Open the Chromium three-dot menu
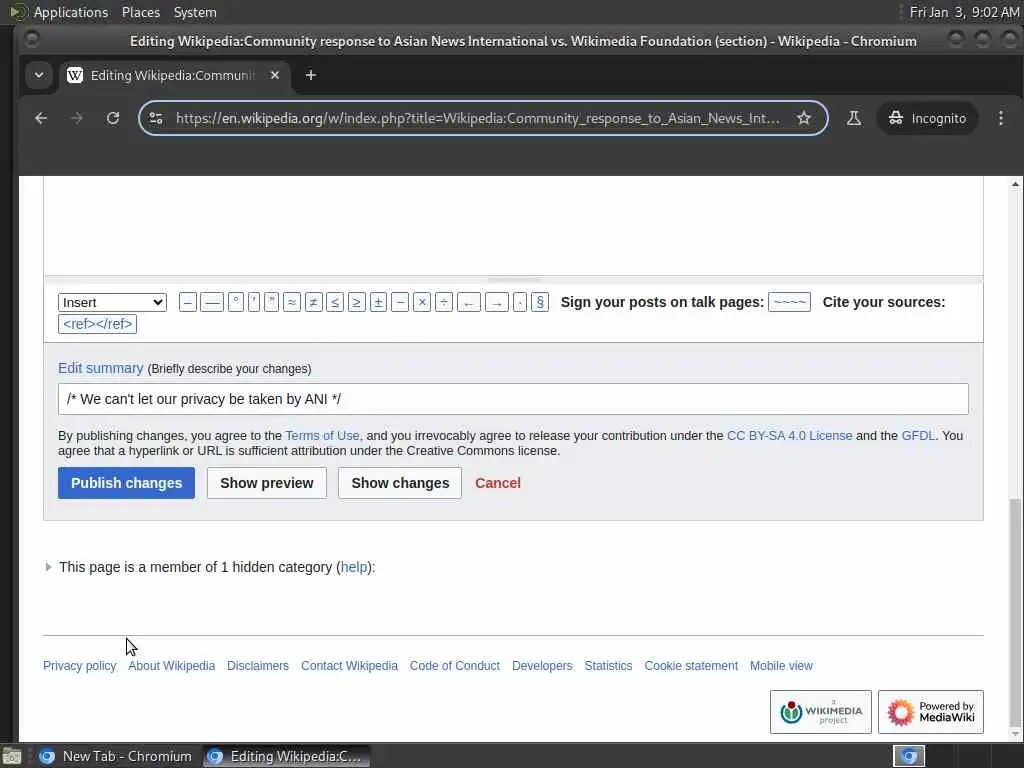 [1001, 118]
